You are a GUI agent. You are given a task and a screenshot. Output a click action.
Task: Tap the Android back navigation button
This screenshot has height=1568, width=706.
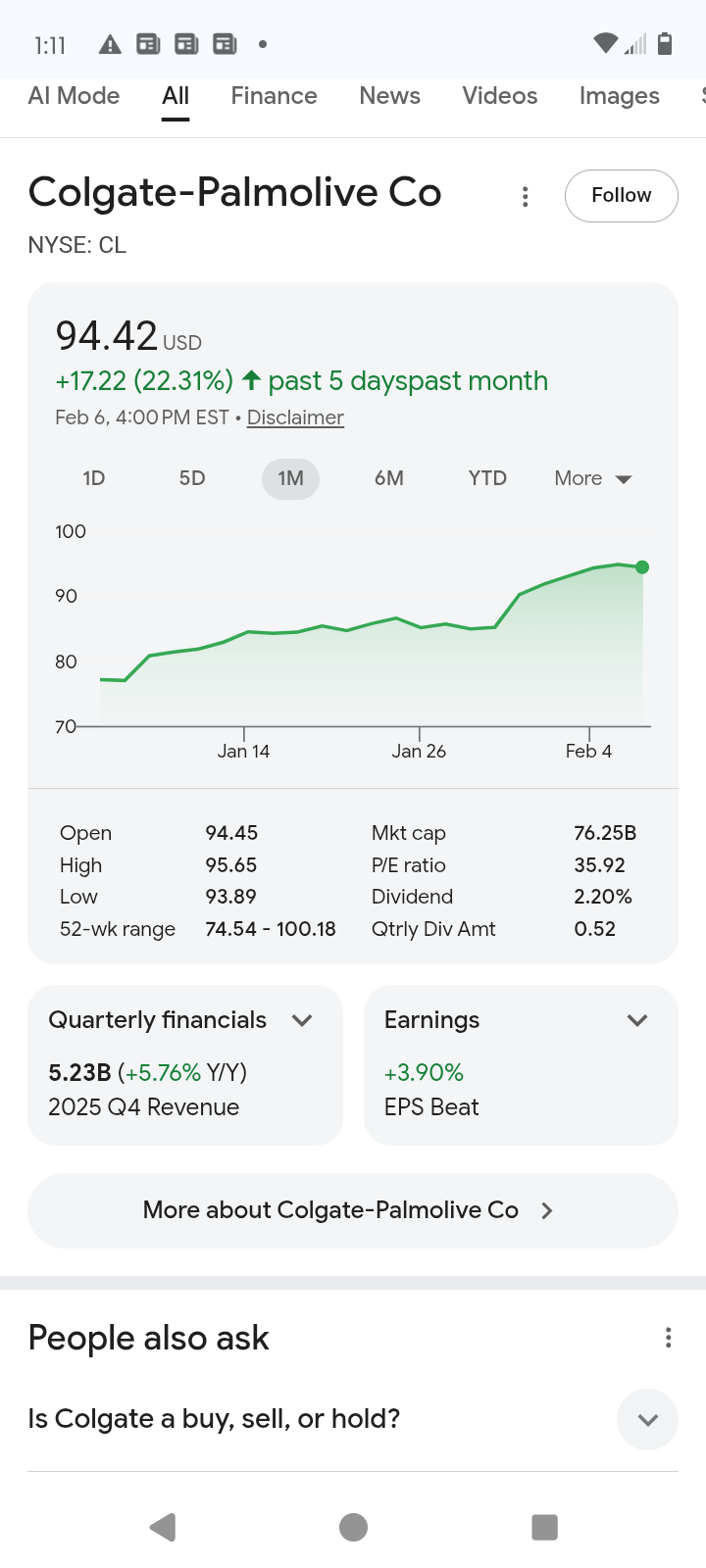pos(163,1527)
